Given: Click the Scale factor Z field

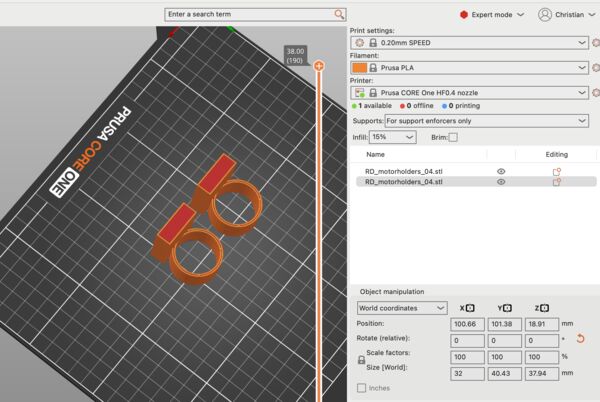Looking at the screenshot, I should pos(541,357).
